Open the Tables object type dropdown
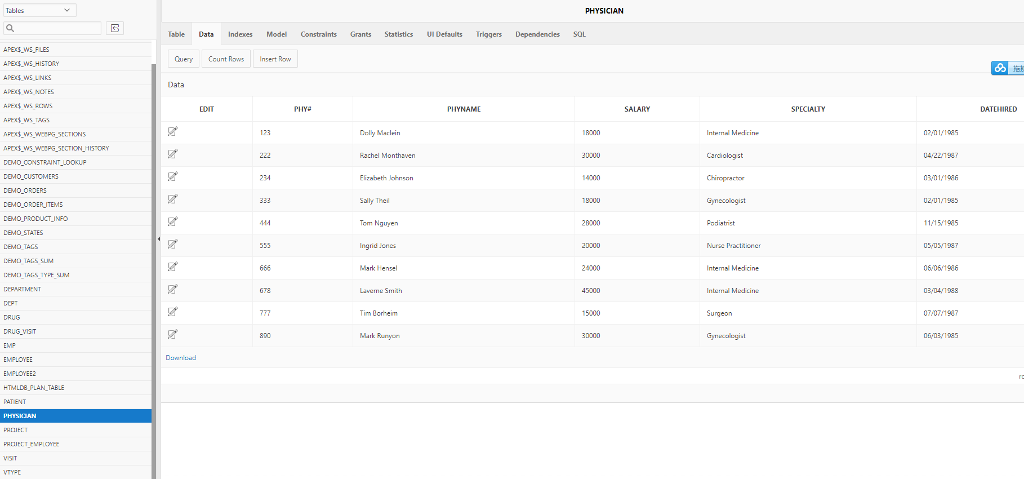The image size is (1024, 479). pos(39,10)
